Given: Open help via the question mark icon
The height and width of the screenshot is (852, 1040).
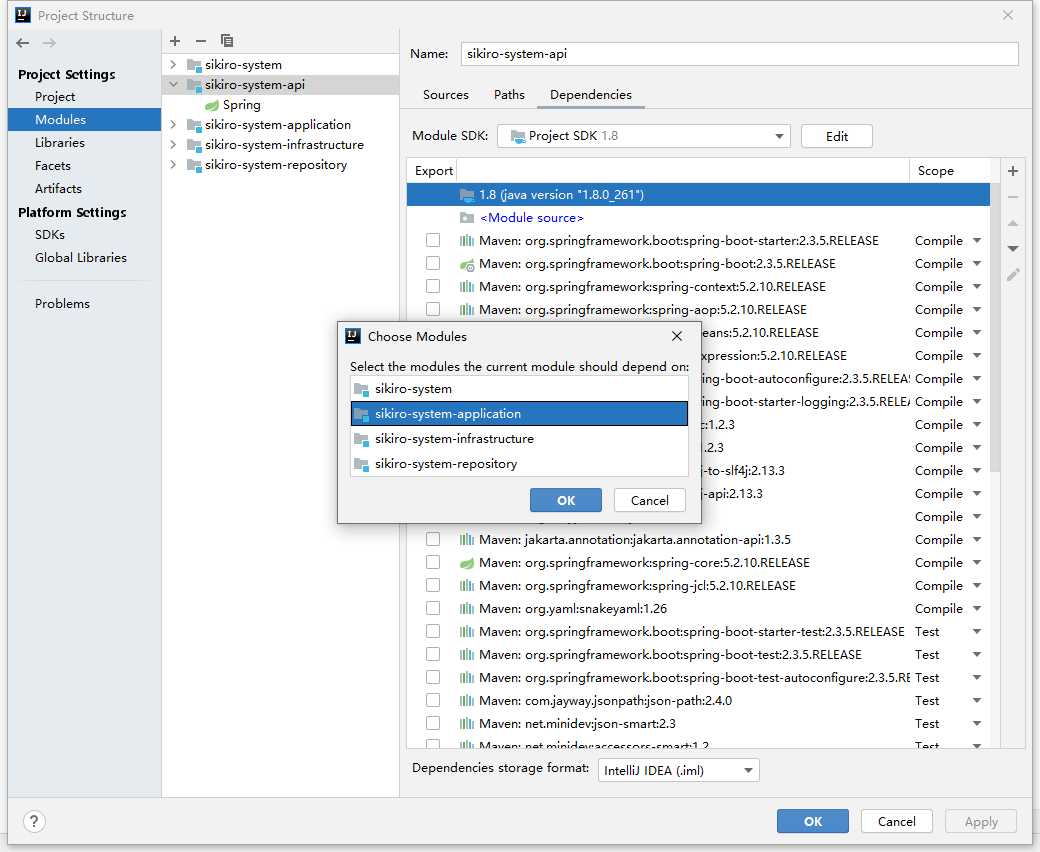Looking at the screenshot, I should click(x=34, y=822).
